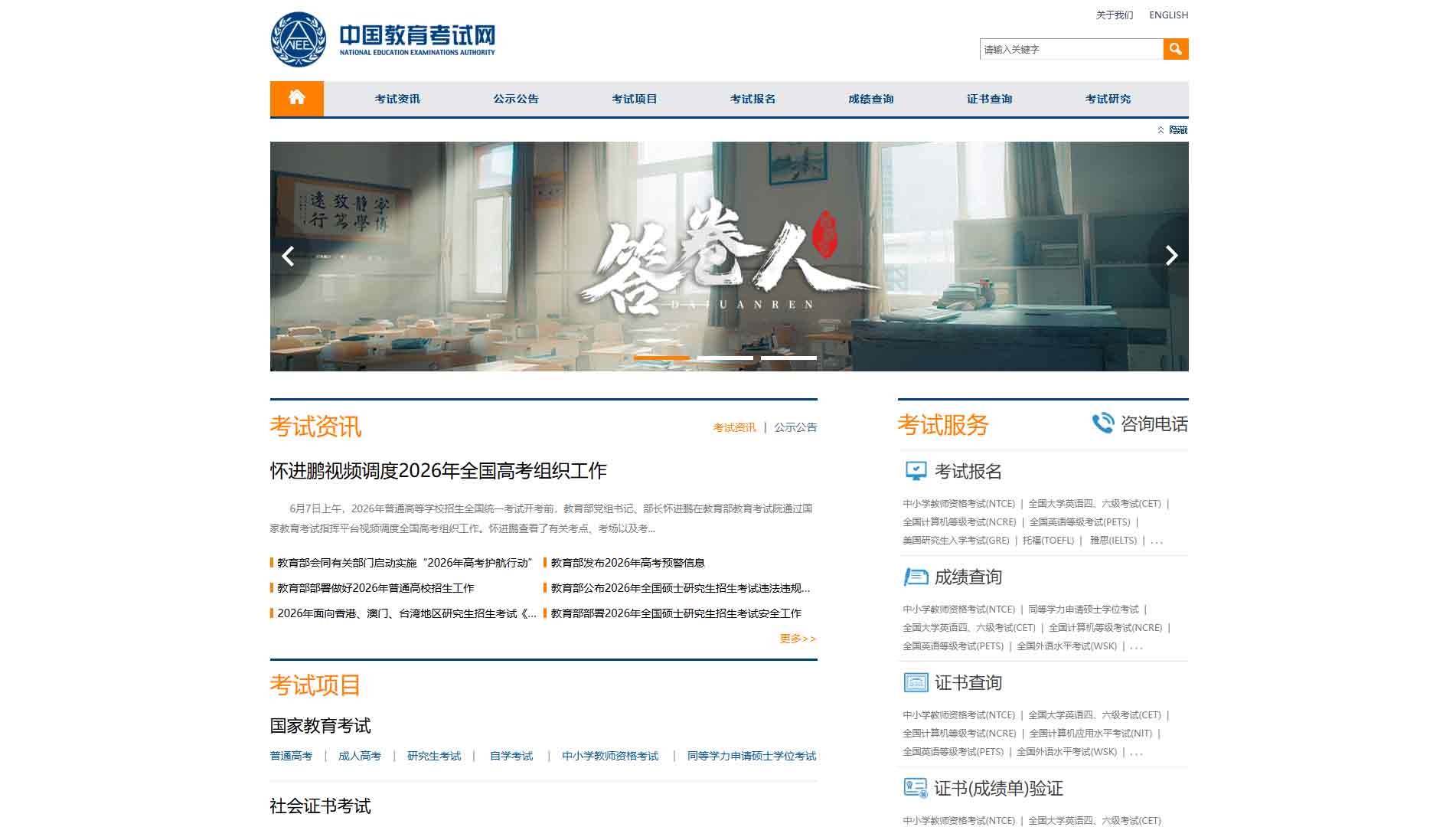Open 证书查询 navigation menu
Image resolution: width=1456 pixels, height=827 pixels.
(990, 99)
